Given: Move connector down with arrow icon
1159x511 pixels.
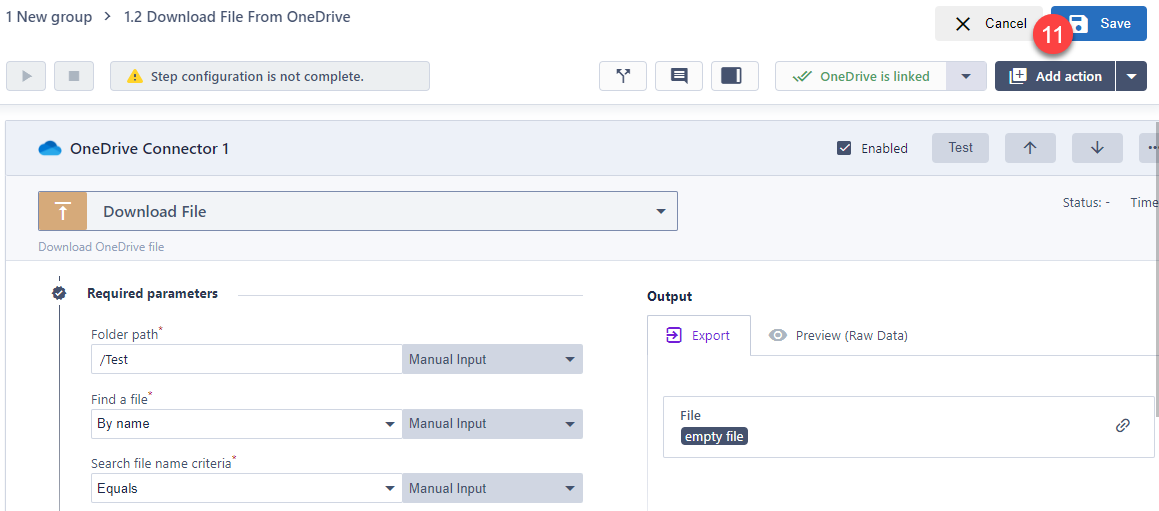Looking at the screenshot, I should (1097, 148).
